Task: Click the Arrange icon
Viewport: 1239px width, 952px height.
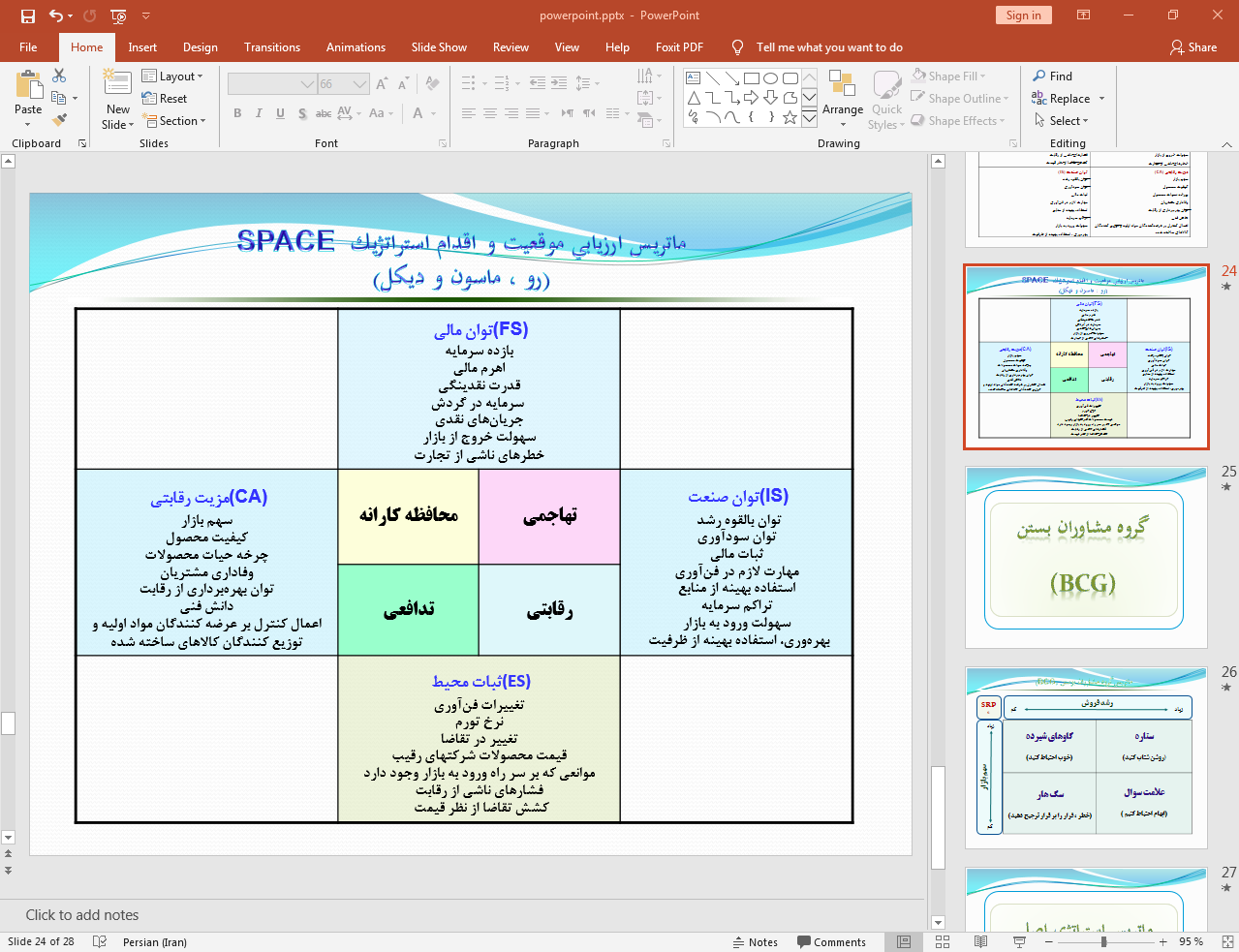Action: (843, 100)
